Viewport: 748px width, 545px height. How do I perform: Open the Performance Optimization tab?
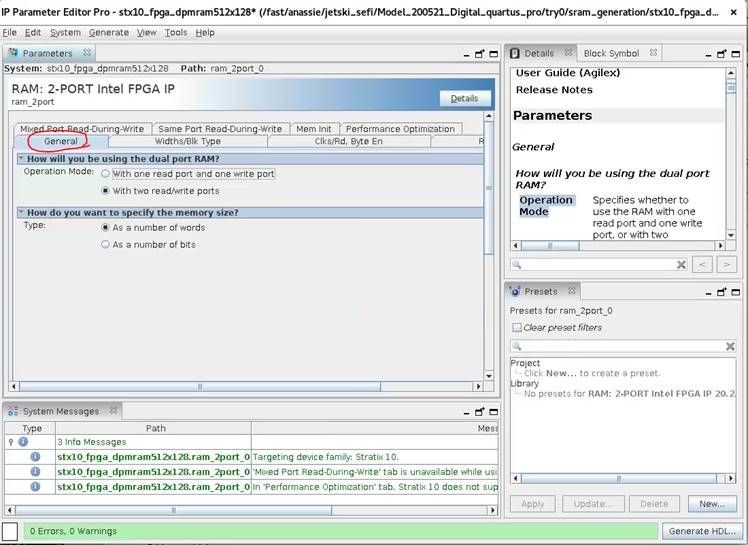[x=400, y=129]
